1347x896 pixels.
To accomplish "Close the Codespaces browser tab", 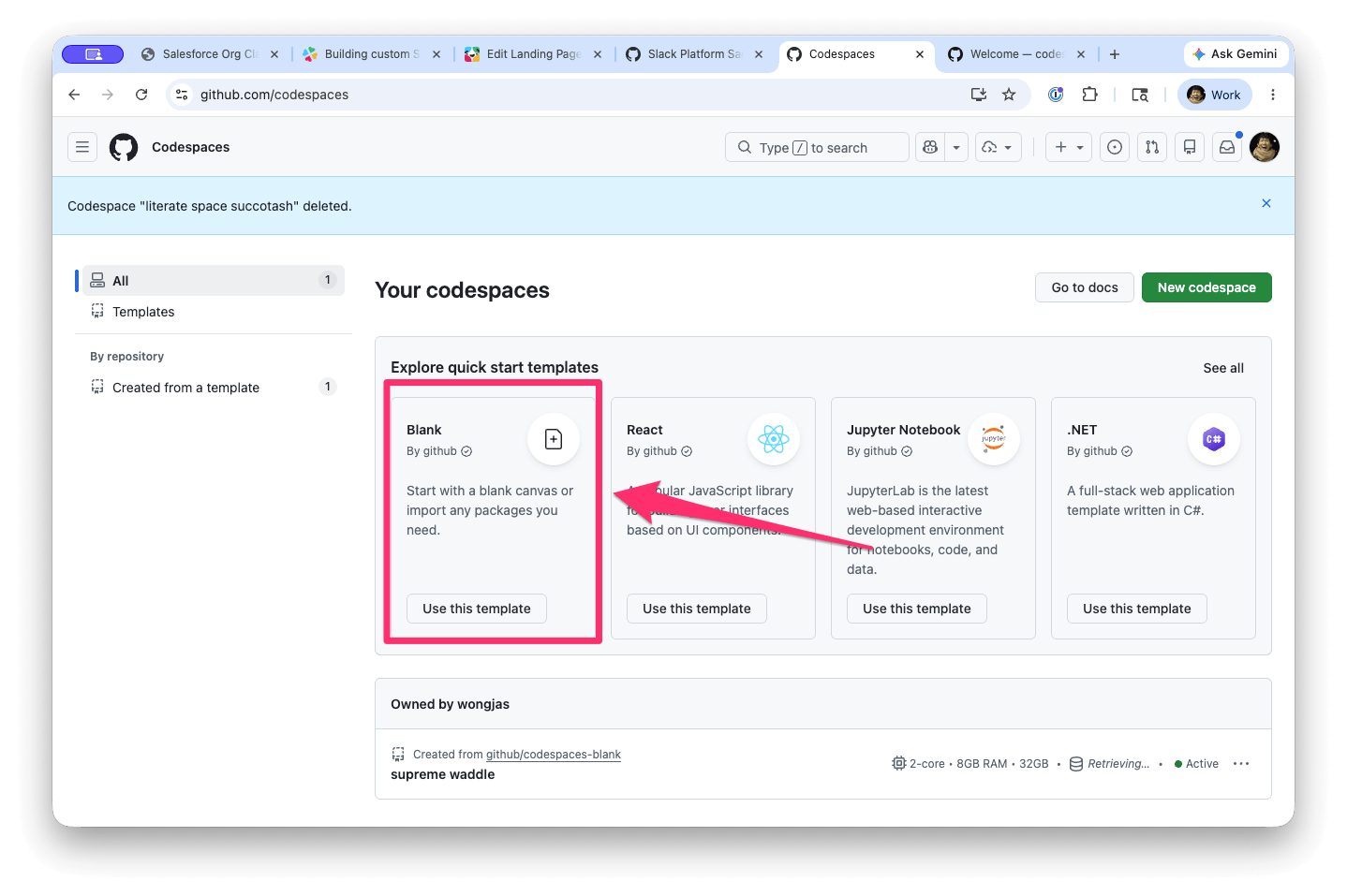I will tap(920, 54).
